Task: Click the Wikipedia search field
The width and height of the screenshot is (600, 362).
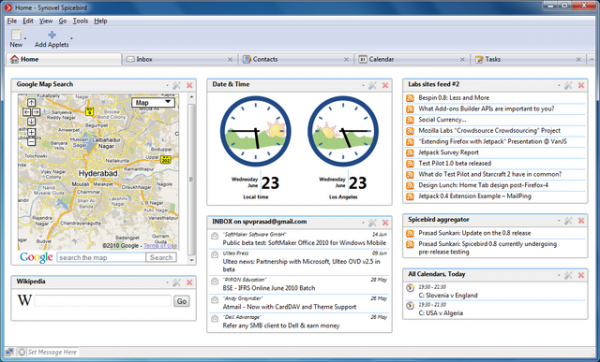Action: click(x=103, y=301)
